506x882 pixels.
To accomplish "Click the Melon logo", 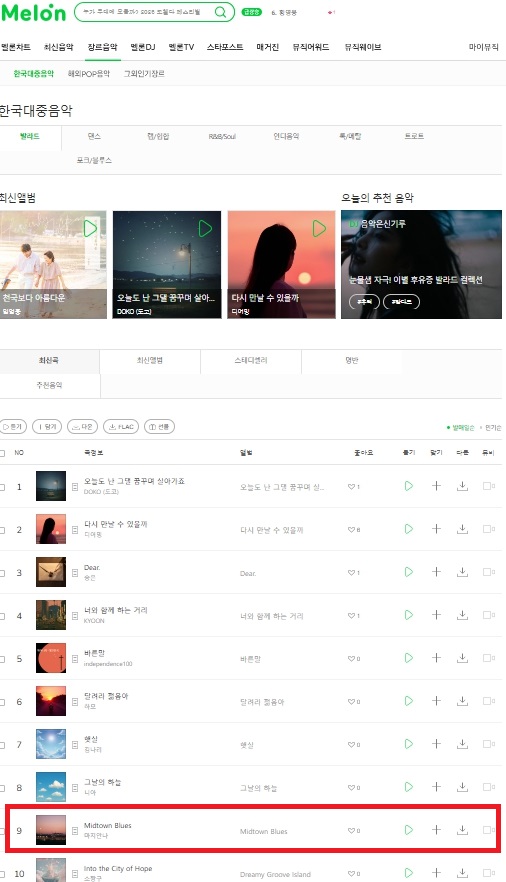I will (34, 13).
